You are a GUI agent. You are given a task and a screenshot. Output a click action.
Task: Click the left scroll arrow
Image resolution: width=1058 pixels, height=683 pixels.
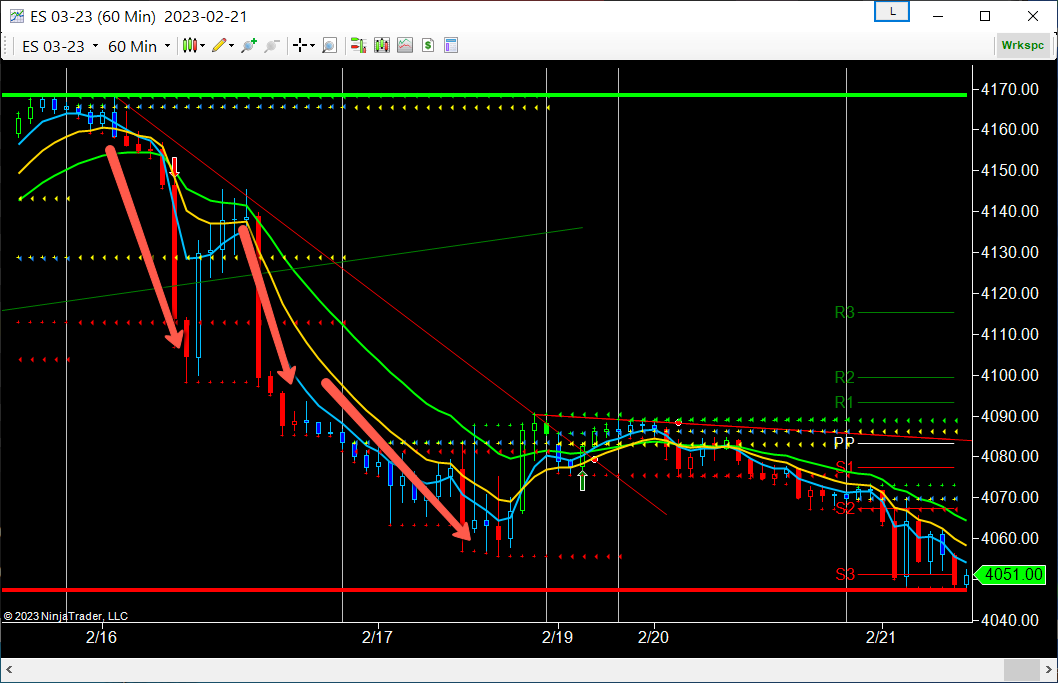pos(9,670)
